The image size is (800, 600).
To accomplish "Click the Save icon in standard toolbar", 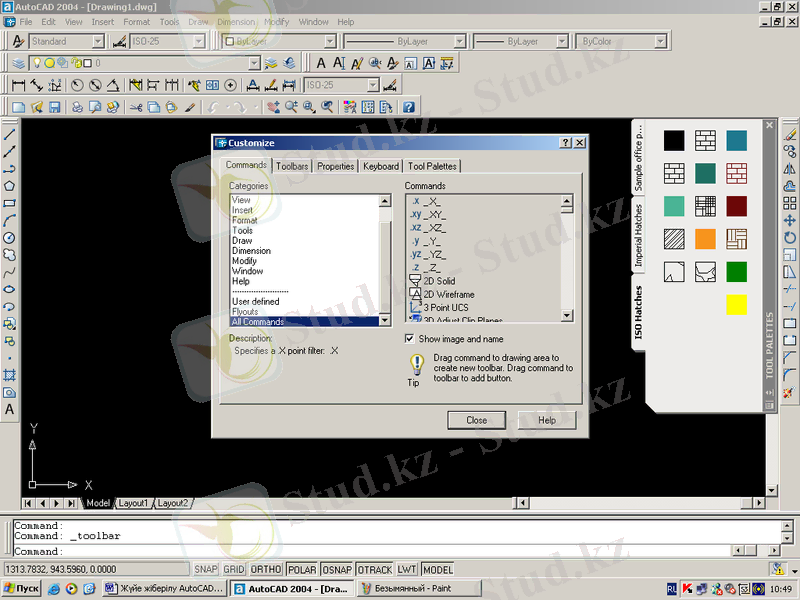I will [55, 107].
